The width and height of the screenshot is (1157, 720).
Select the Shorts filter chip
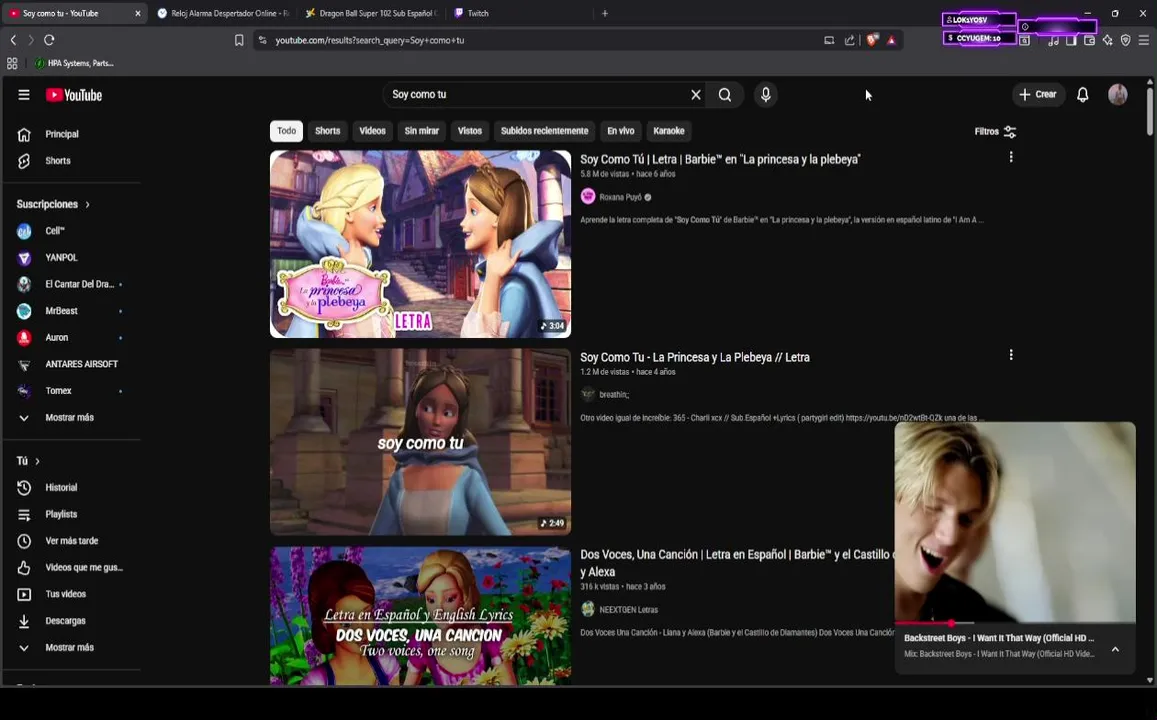click(x=328, y=131)
